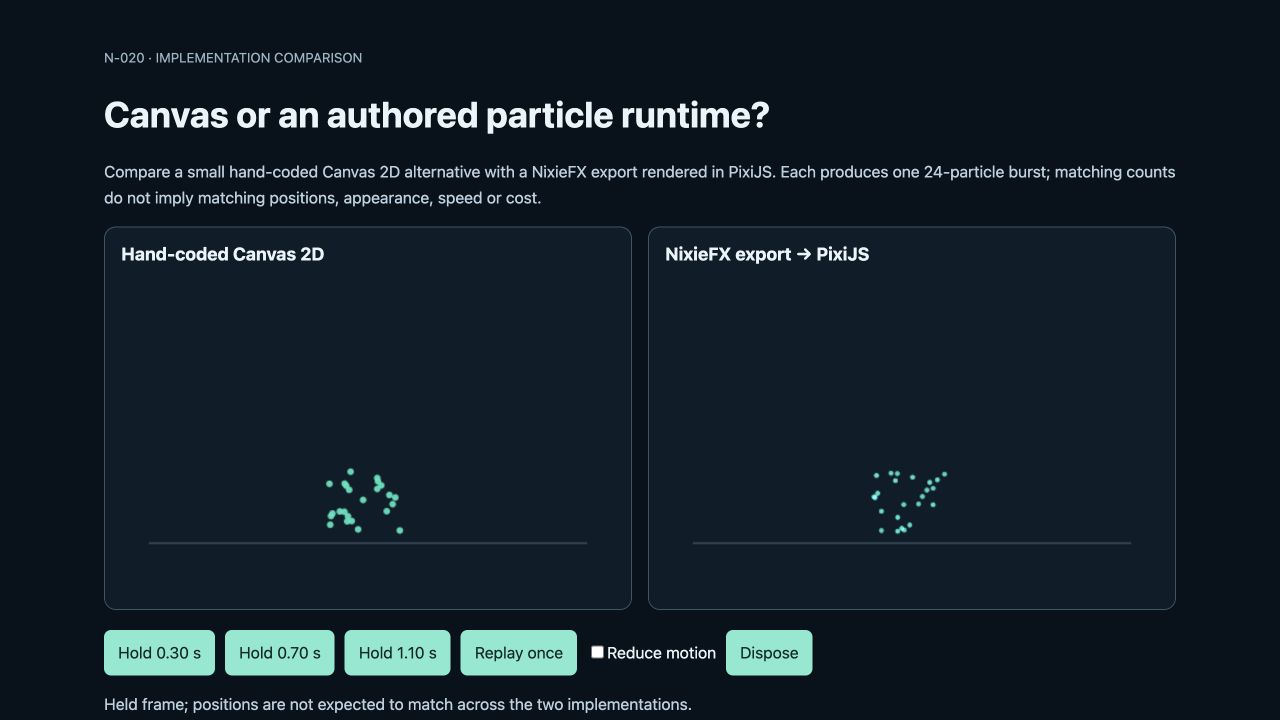Click the "N-020 · IMPLEMENTATION COMPARISON" label
This screenshot has height=720, width=1280.
pos(233,58)
